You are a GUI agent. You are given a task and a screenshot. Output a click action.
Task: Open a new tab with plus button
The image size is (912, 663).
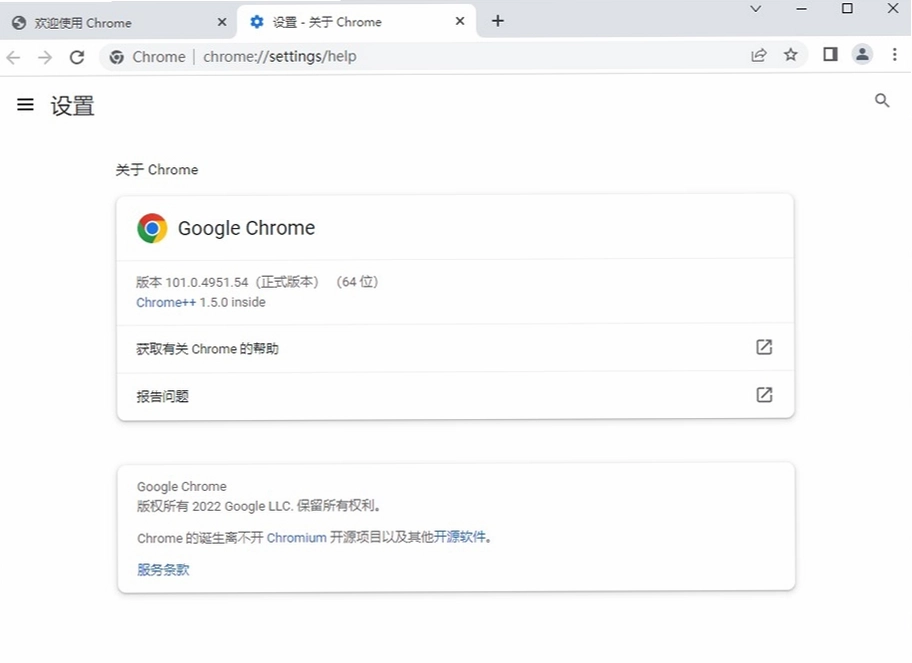point(498,21)
